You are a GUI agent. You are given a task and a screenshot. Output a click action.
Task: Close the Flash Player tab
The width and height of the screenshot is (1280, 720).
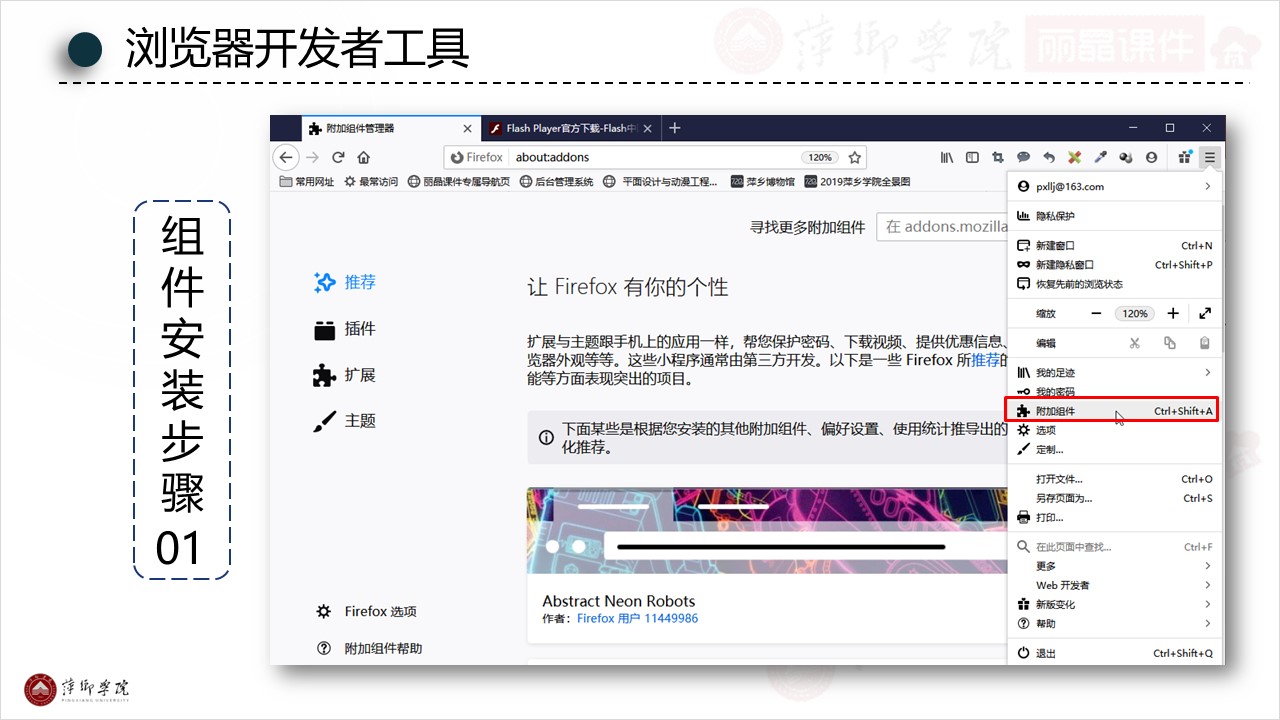647,129
